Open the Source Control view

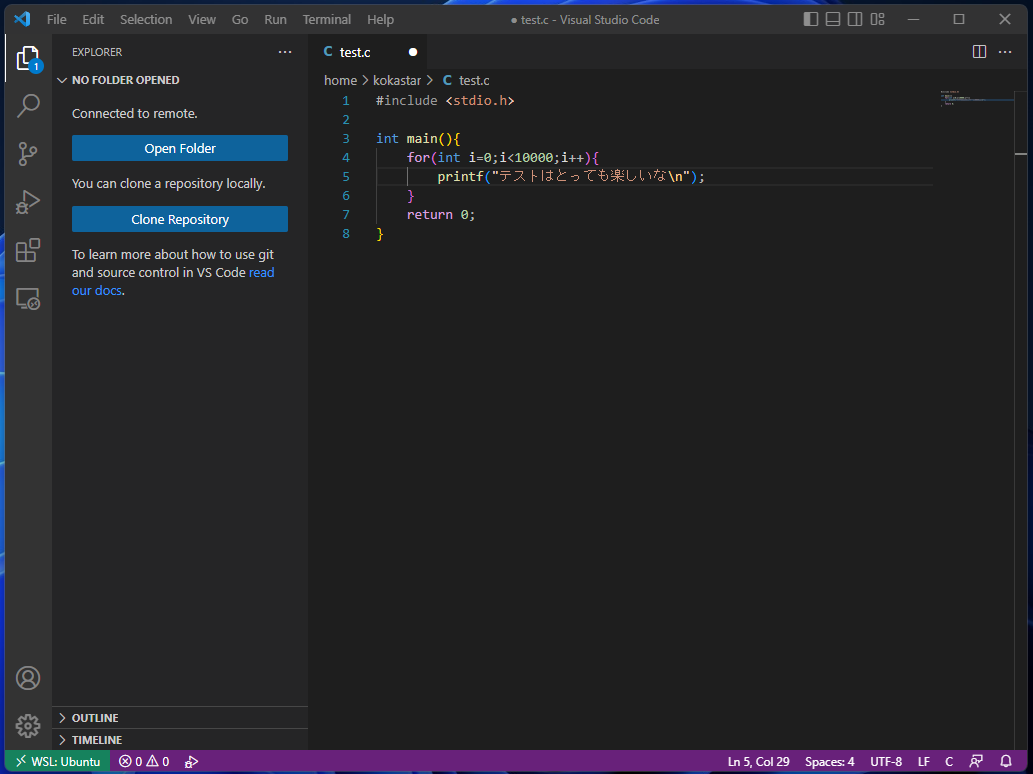[28, 153]
